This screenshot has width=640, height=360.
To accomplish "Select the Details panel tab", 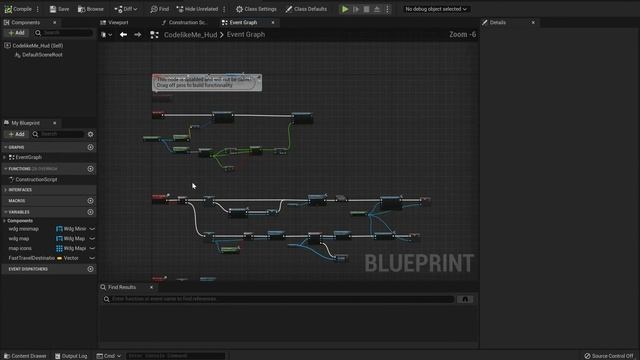I will pos(498,22).
